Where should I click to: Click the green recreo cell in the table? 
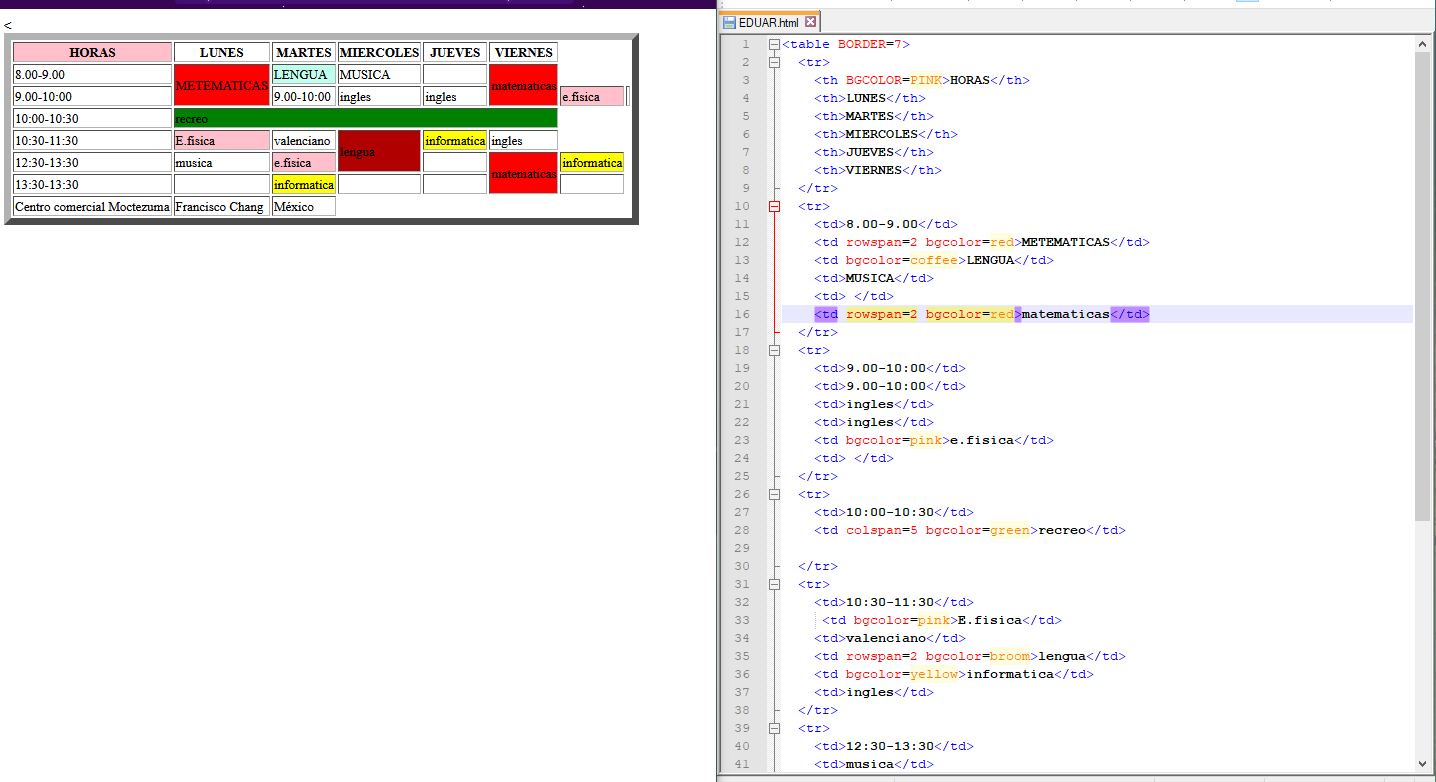365,119
